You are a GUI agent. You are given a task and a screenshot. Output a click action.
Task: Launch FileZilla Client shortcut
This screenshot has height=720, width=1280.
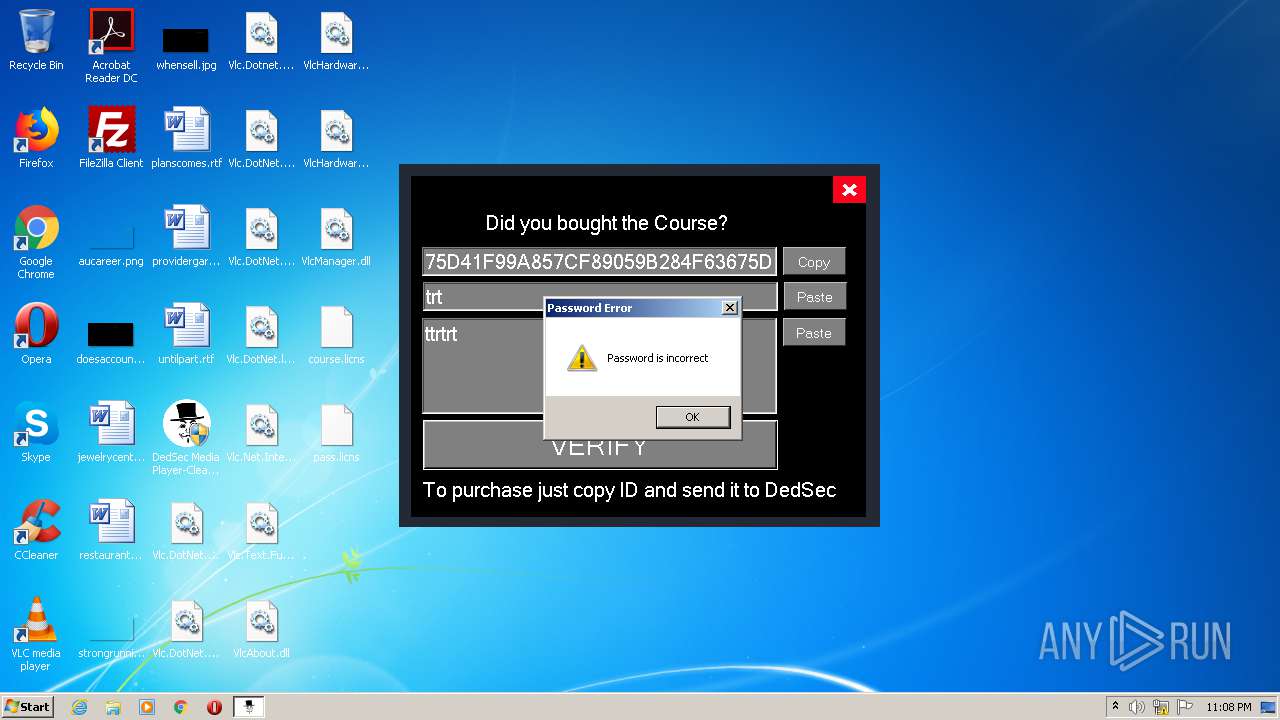(x=111, y=139)
